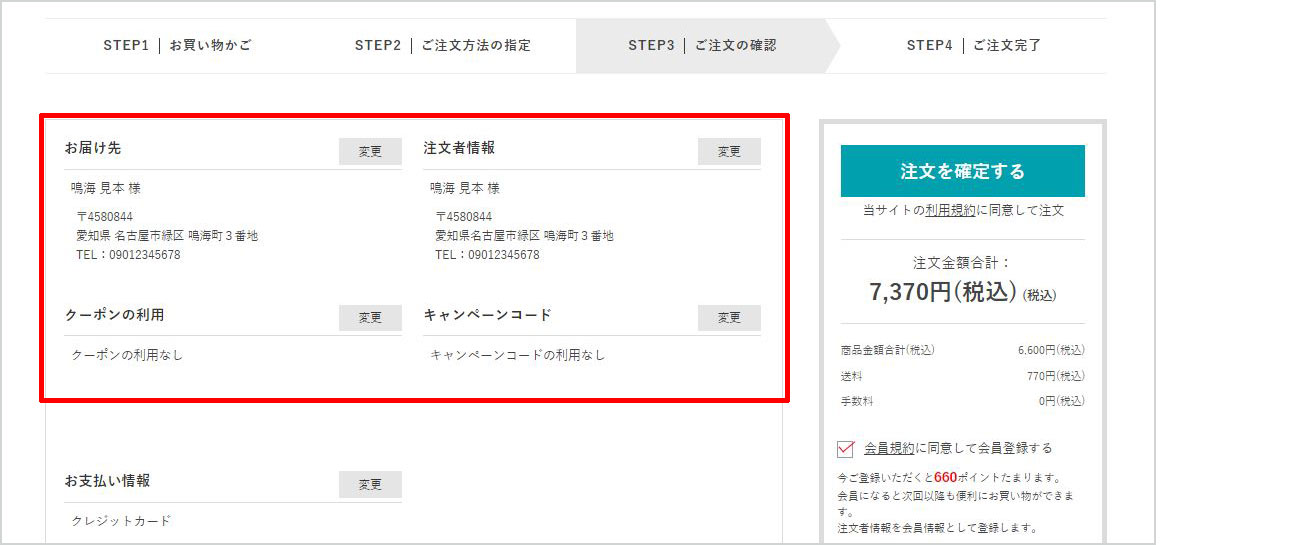Click the 送料 770円 line
This screenshot has height=545, width=1300.
click(x=962, y=376)
